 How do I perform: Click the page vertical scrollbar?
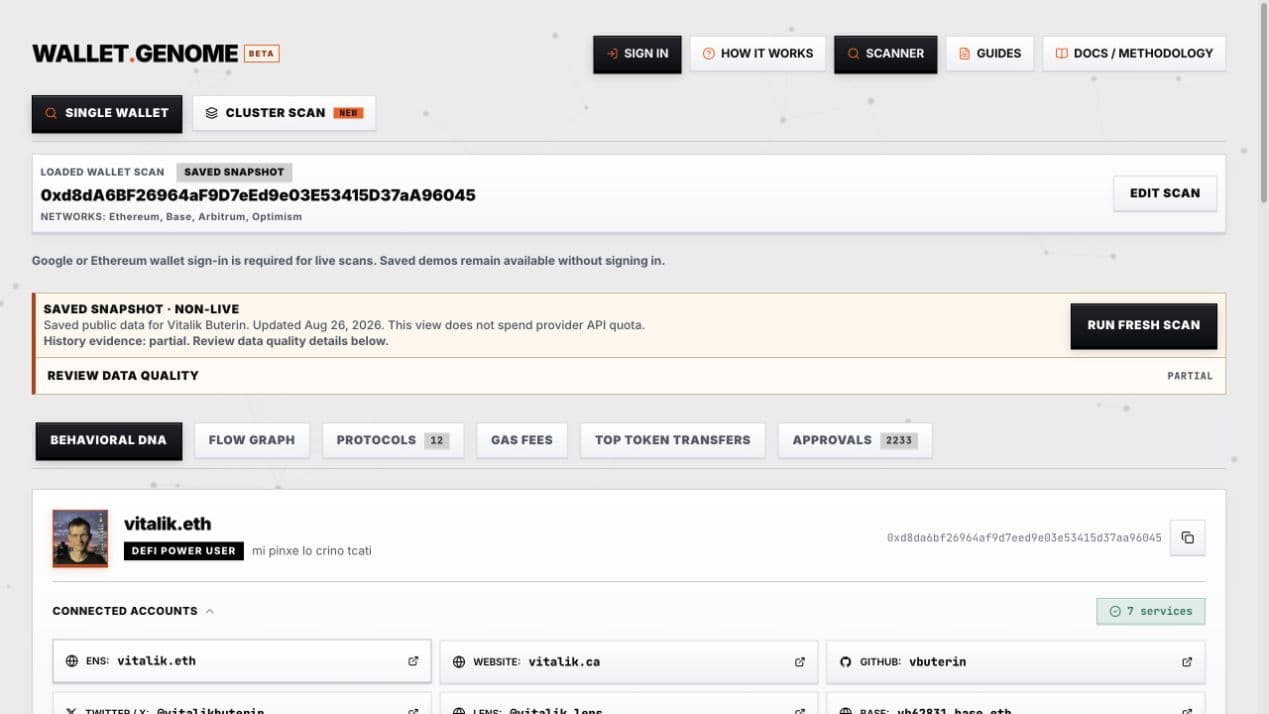(1262, 104)
